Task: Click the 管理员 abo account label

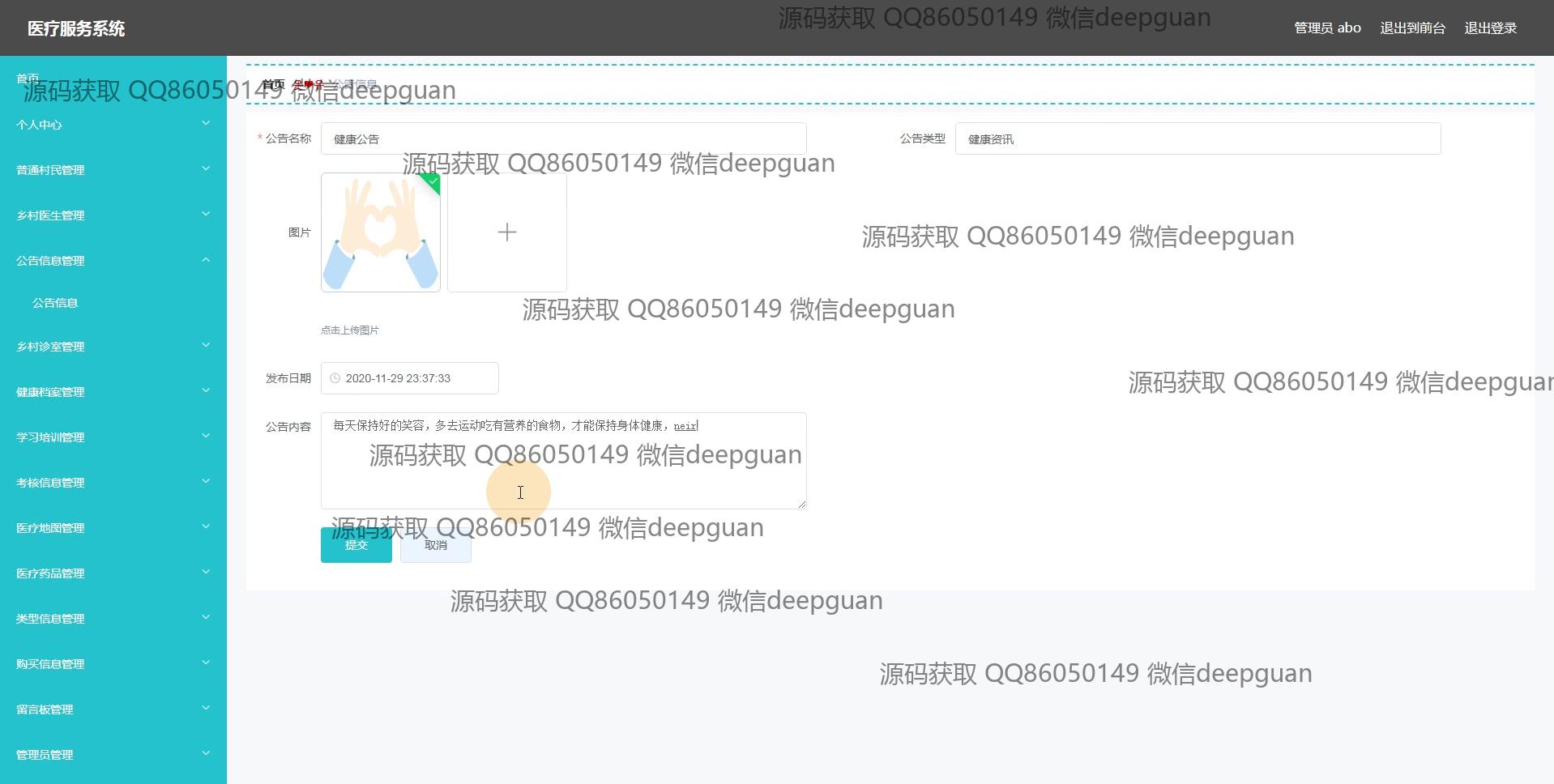Action: click(1327, 28)
